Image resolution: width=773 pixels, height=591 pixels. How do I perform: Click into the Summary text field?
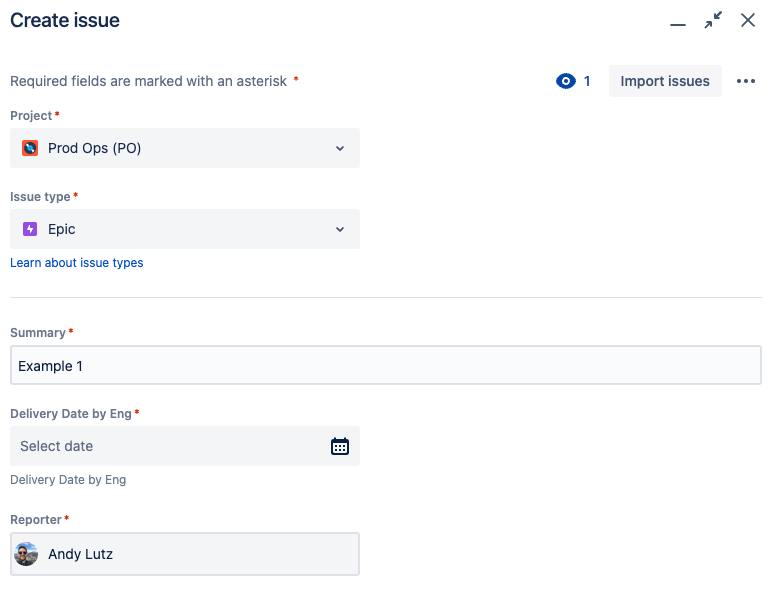pos(385,366)
